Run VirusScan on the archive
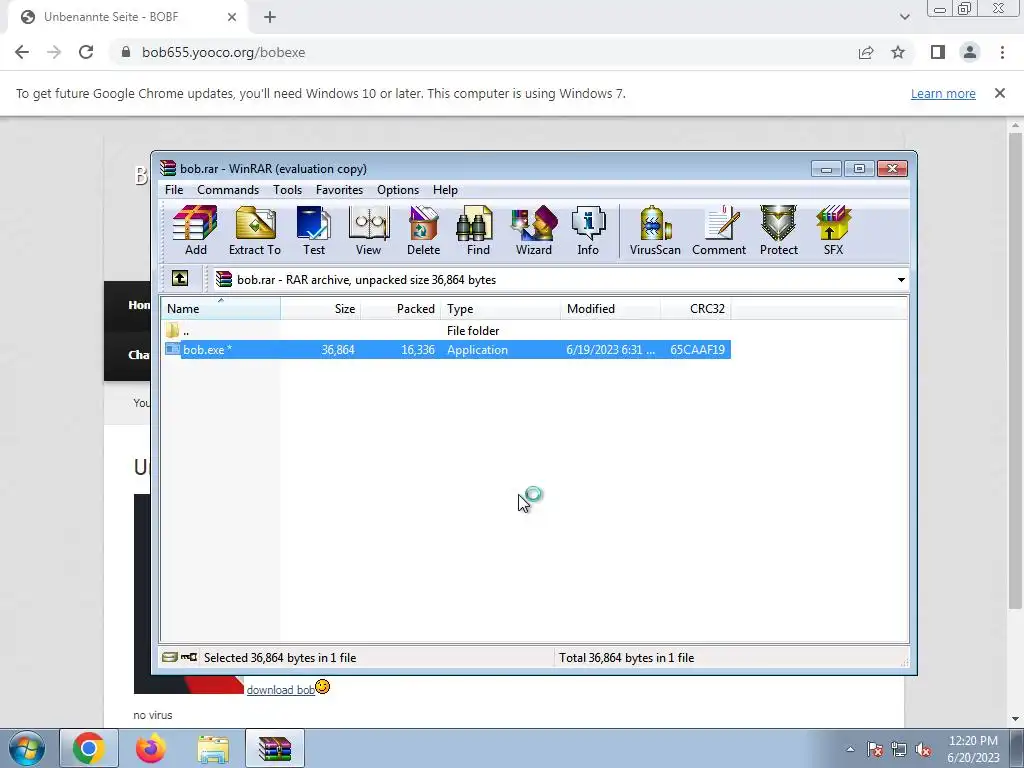Screen dimensions: 1024x768 click(655, 231)
